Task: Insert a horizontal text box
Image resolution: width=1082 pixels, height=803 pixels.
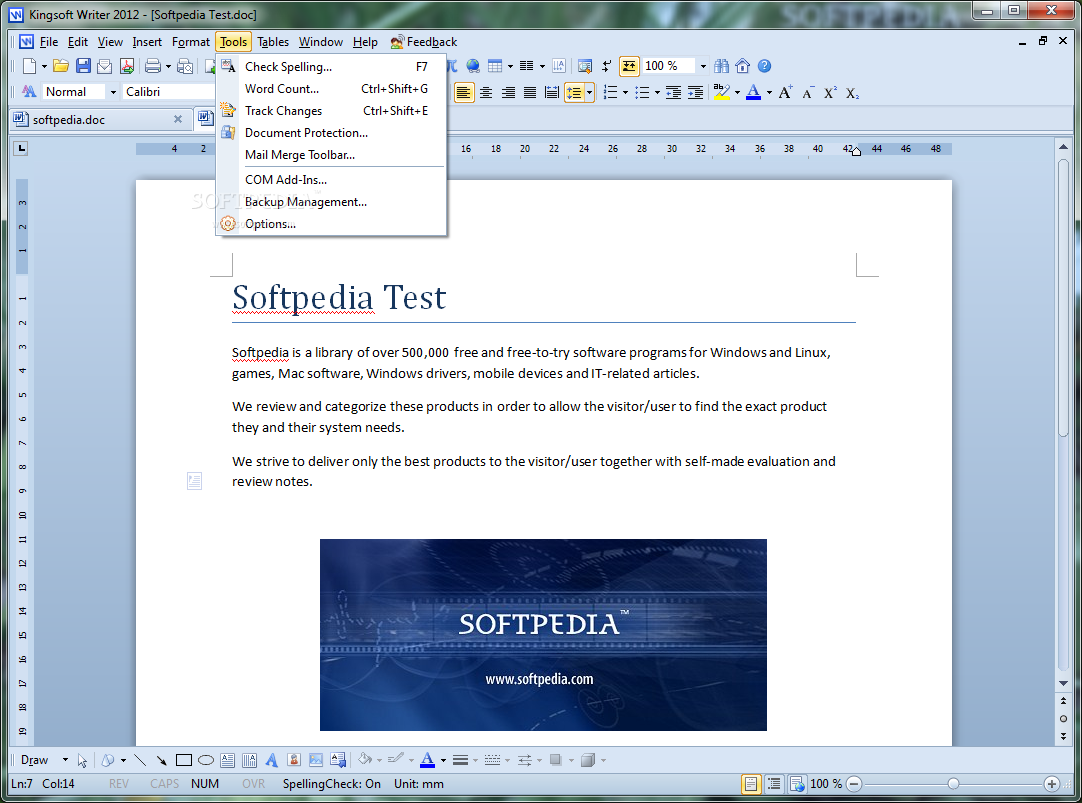Action: click(227, 760)
